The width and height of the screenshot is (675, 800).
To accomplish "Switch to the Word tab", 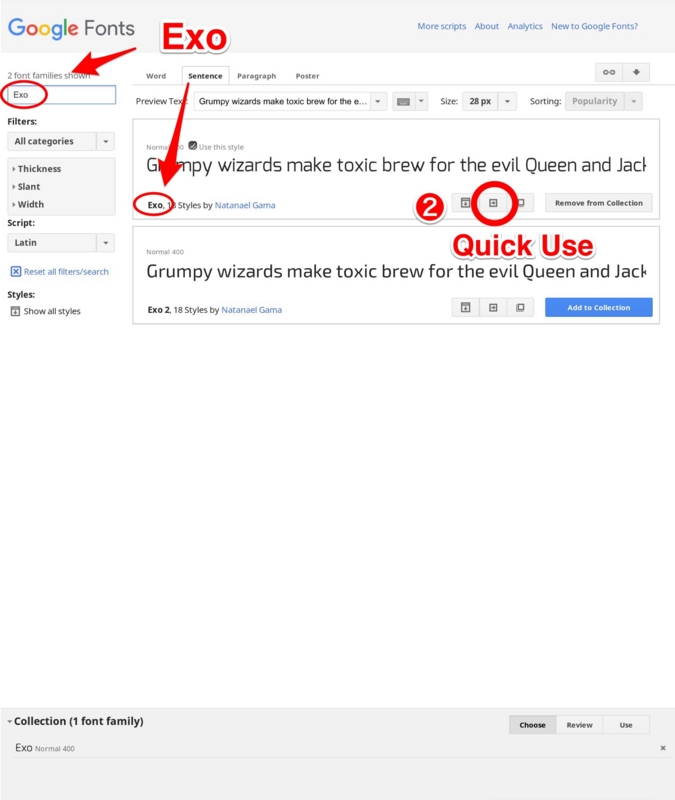I will pyautogui.click(x=156, y=76).
